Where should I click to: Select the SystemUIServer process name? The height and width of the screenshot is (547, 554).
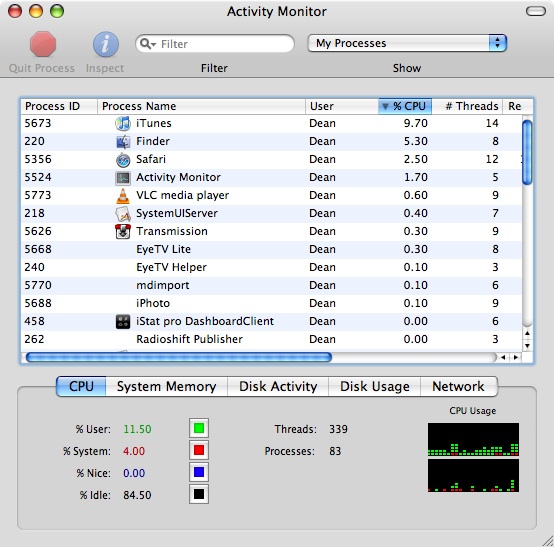click(177, 213)
